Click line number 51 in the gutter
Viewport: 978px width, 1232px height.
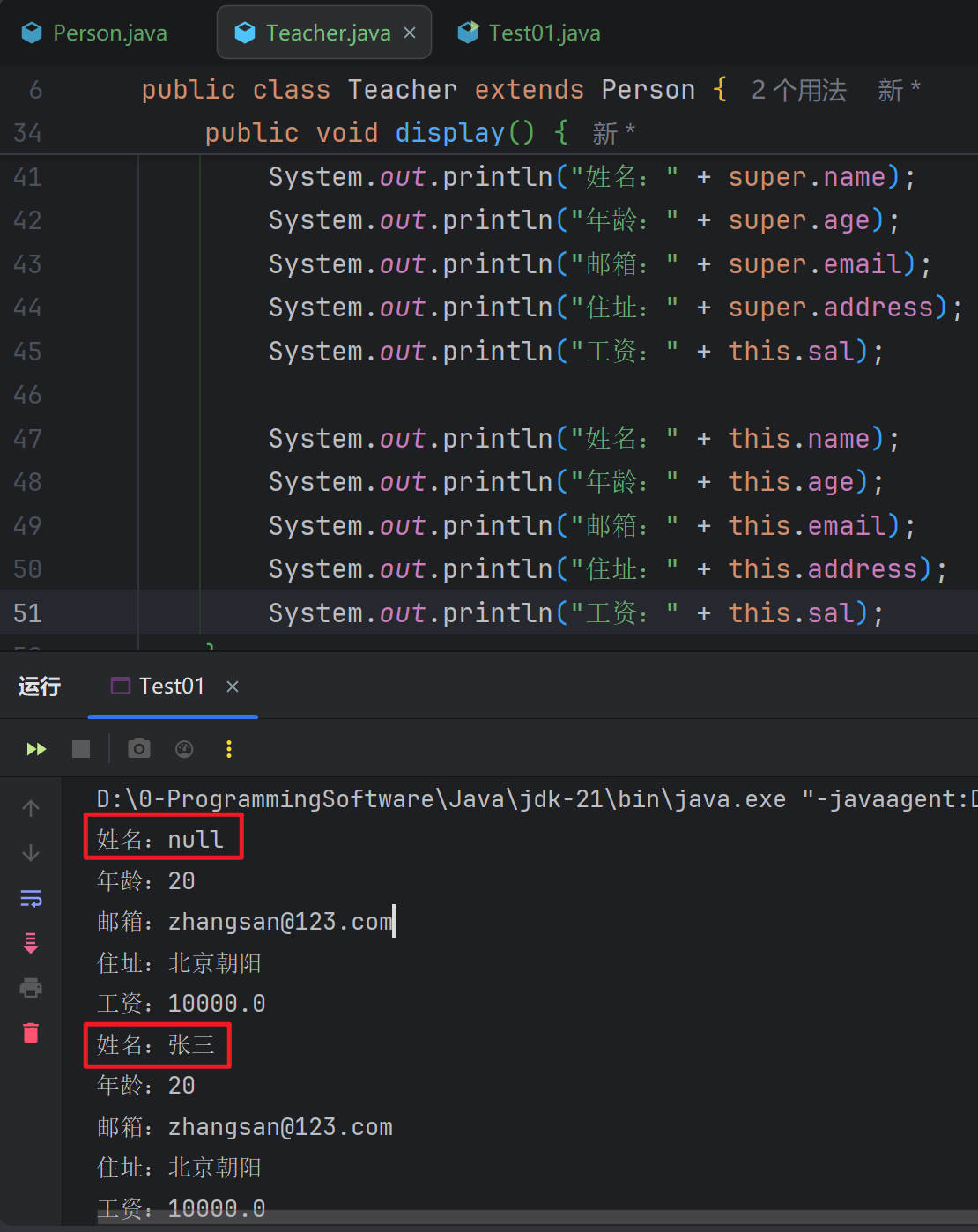point(27,613)
